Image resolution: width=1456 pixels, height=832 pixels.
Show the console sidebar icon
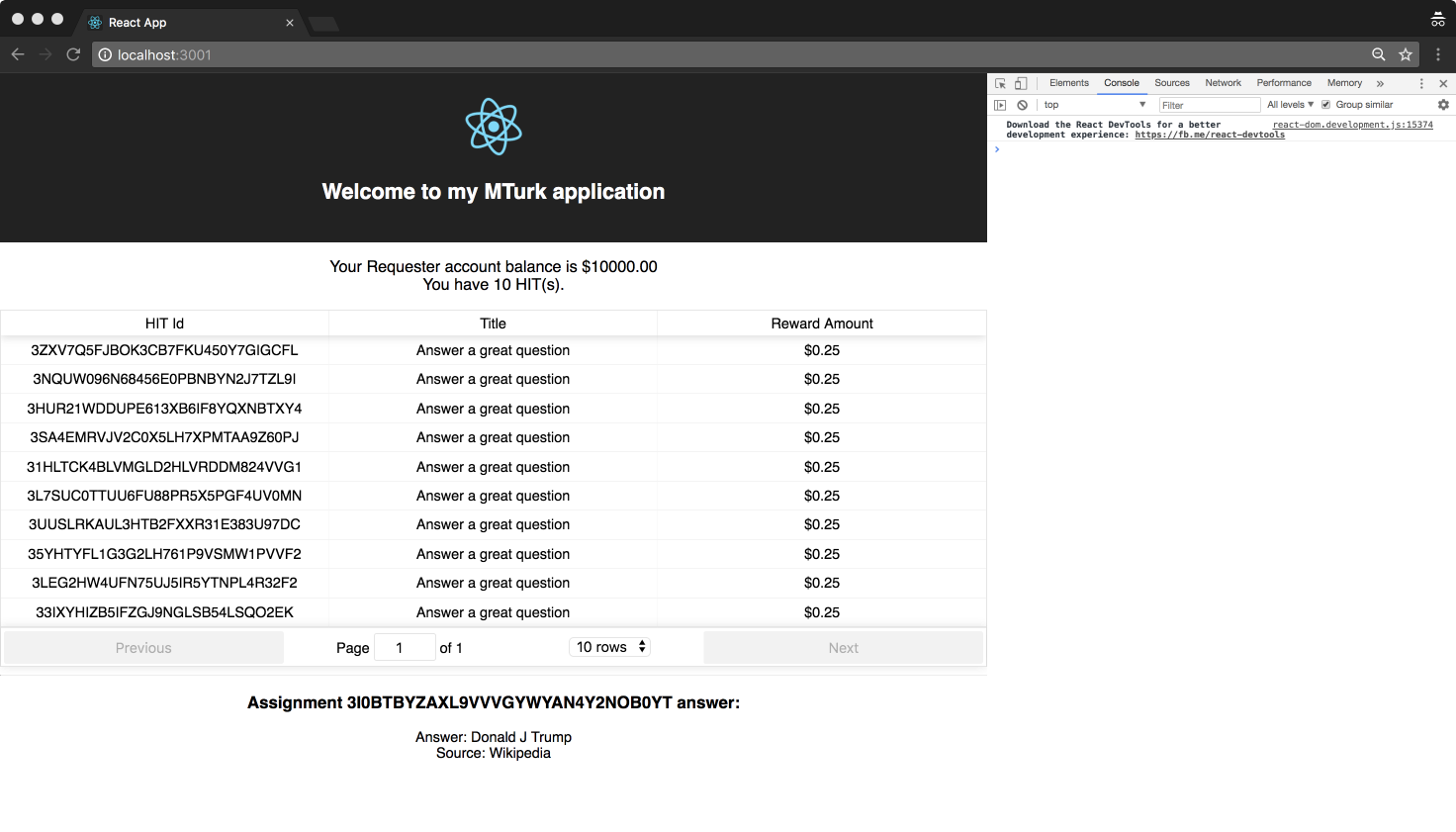1000,105
